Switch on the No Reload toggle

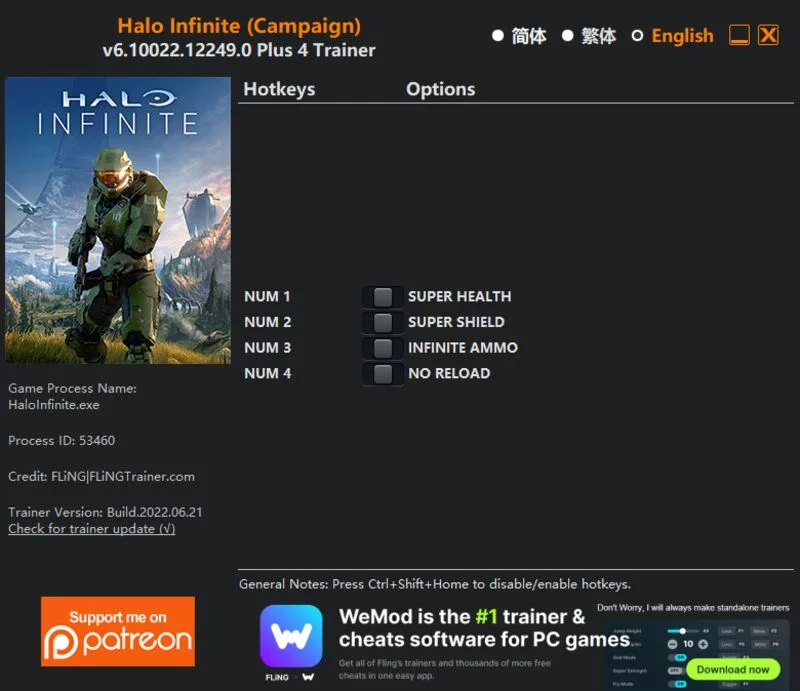coord(383,374)
